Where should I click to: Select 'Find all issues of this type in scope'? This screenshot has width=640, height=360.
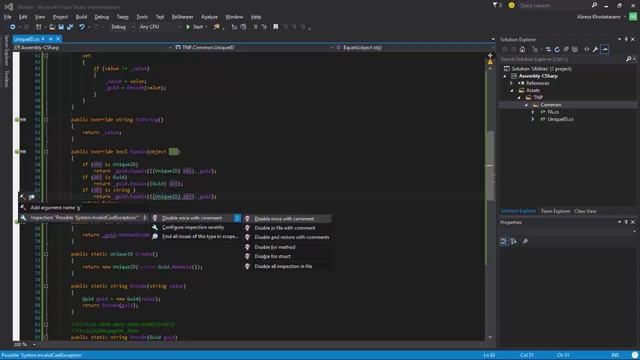[x=200, y=236]
